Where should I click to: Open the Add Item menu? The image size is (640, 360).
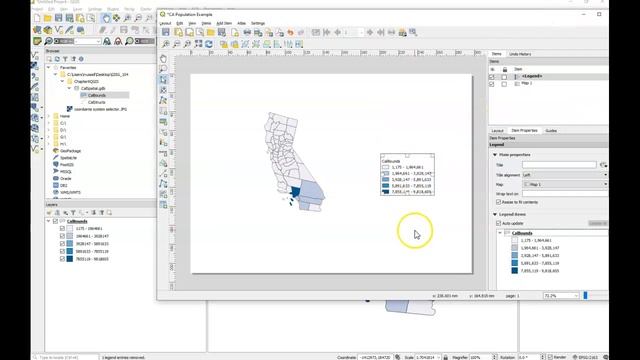(x=224, y=23)
